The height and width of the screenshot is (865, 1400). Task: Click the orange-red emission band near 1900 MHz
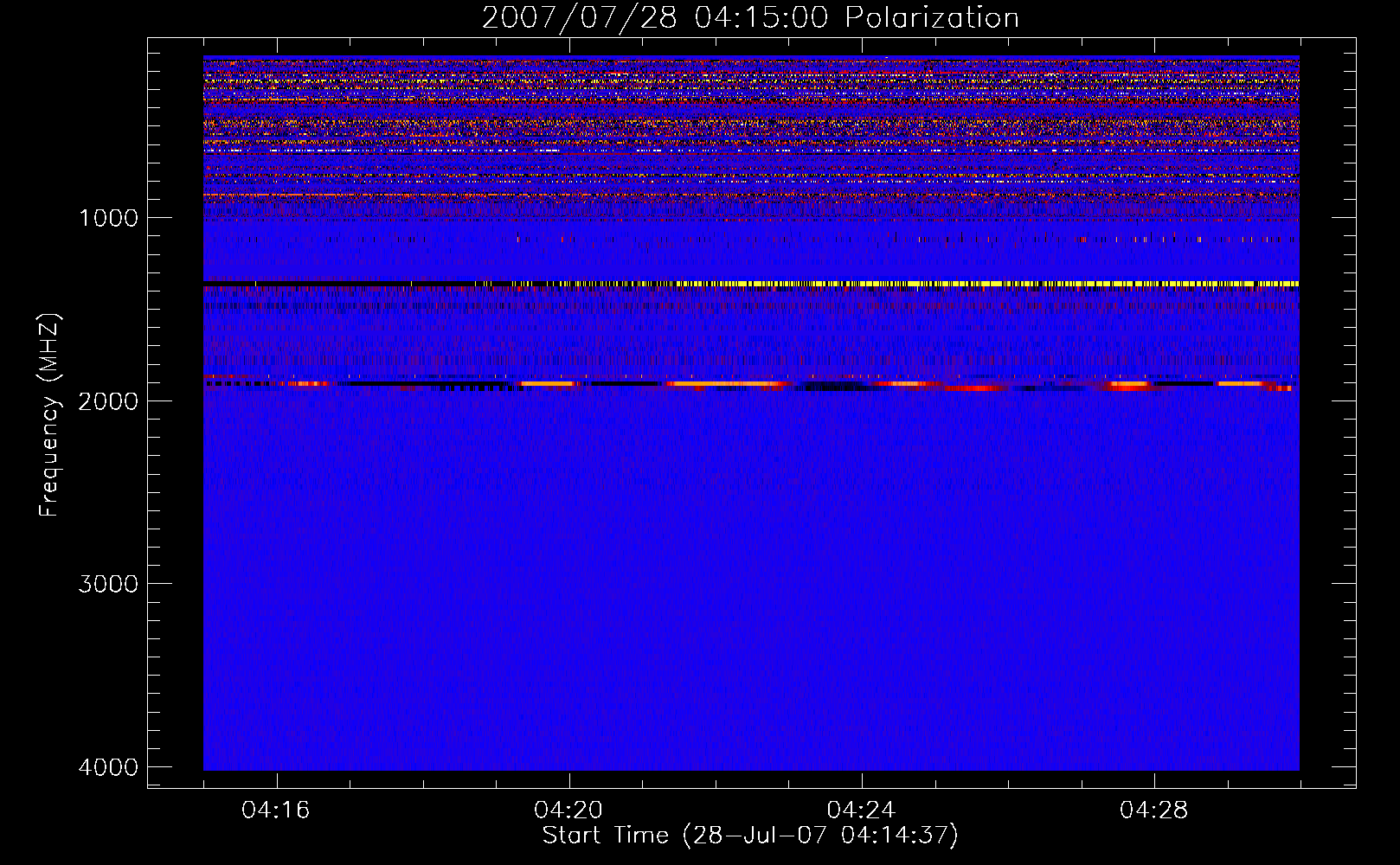point(751,384)
